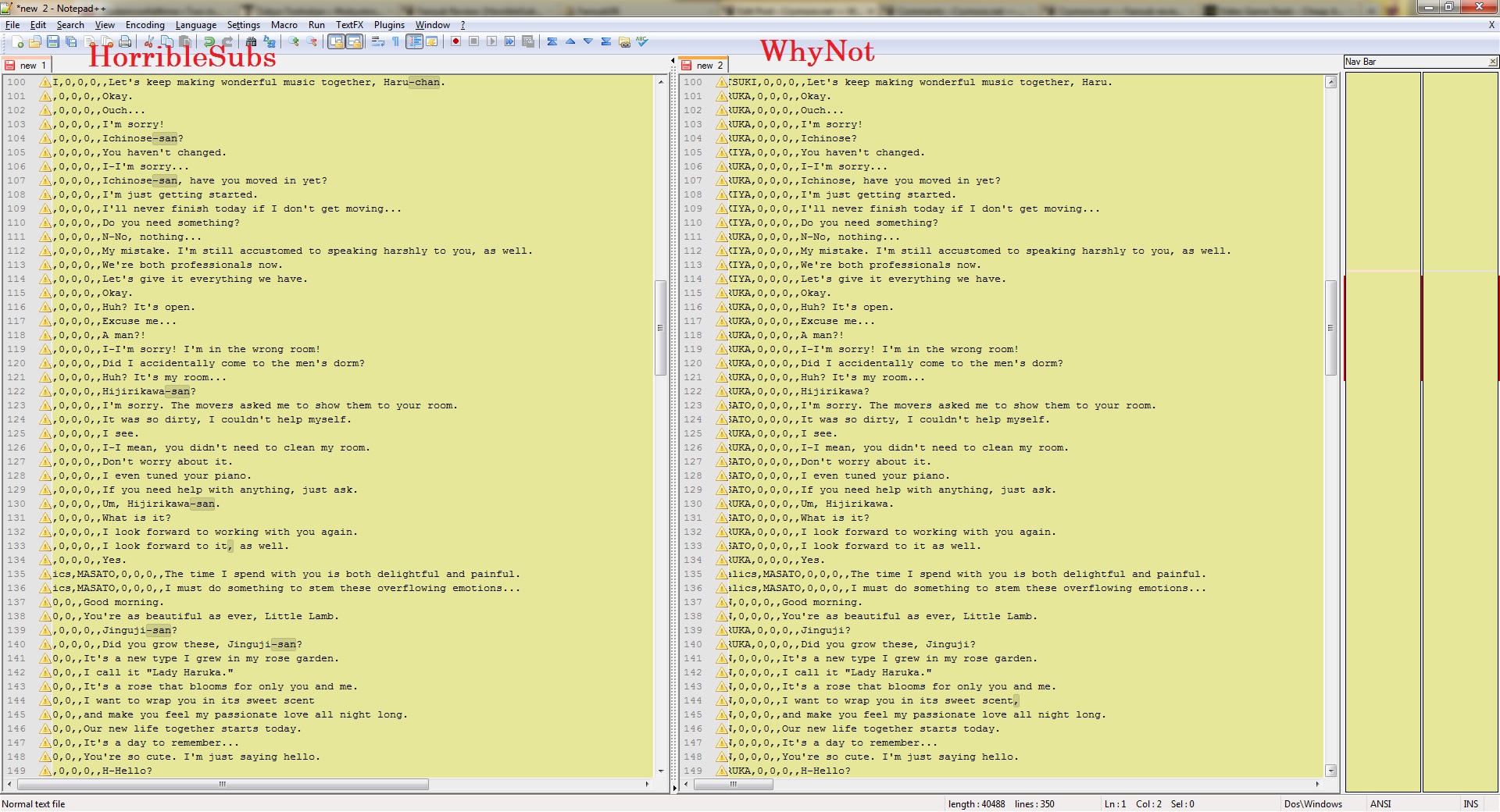The height and width of the screenshot is (812, 1500).
Task: Go to the previous difference with up arrow
Action: click(x=570, y=41)
